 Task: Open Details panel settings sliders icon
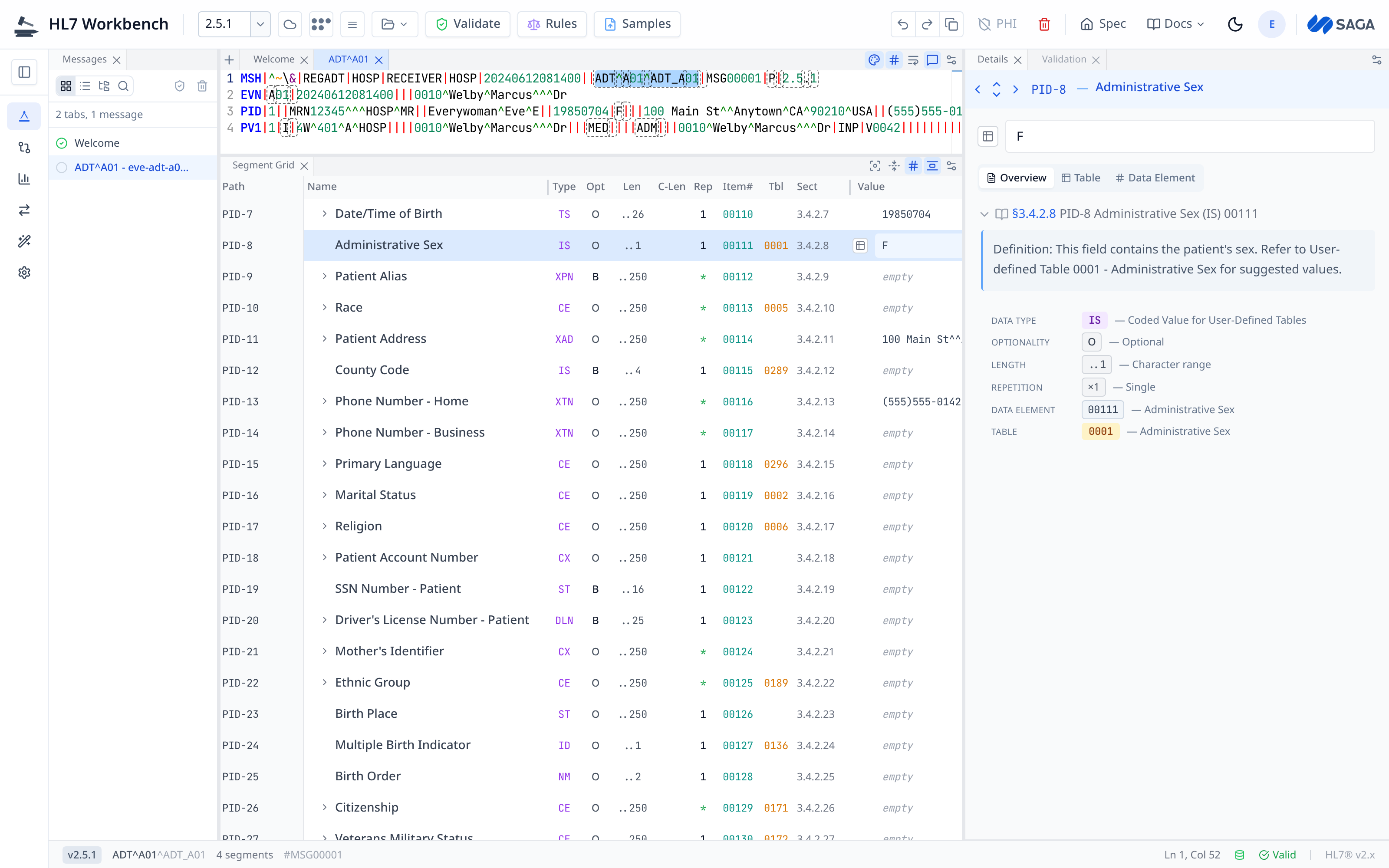click(x=1376, y=60)
